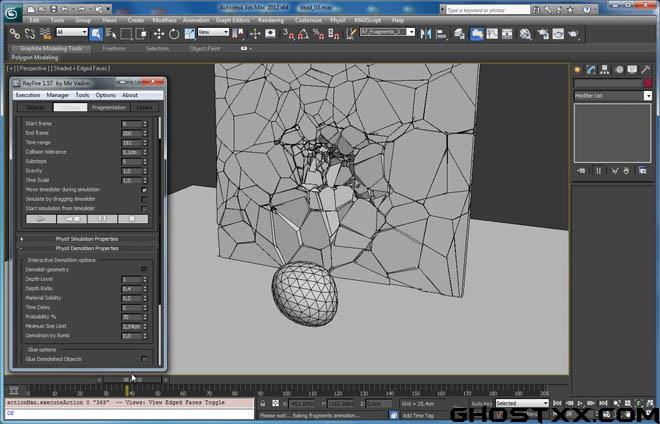Click RayFire simulation pause button
The height and width of the screenshot is (424, 660).
click(102, 219)
